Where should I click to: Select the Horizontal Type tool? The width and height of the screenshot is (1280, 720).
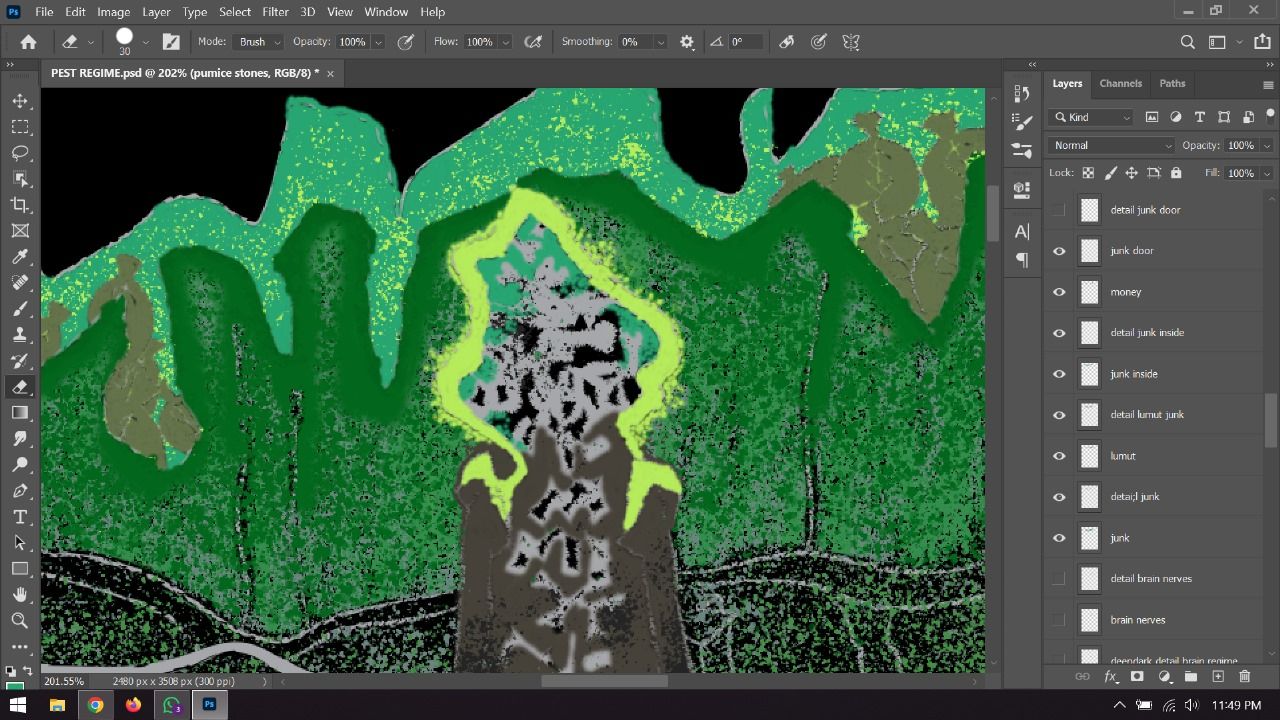(x=20, y=517)
